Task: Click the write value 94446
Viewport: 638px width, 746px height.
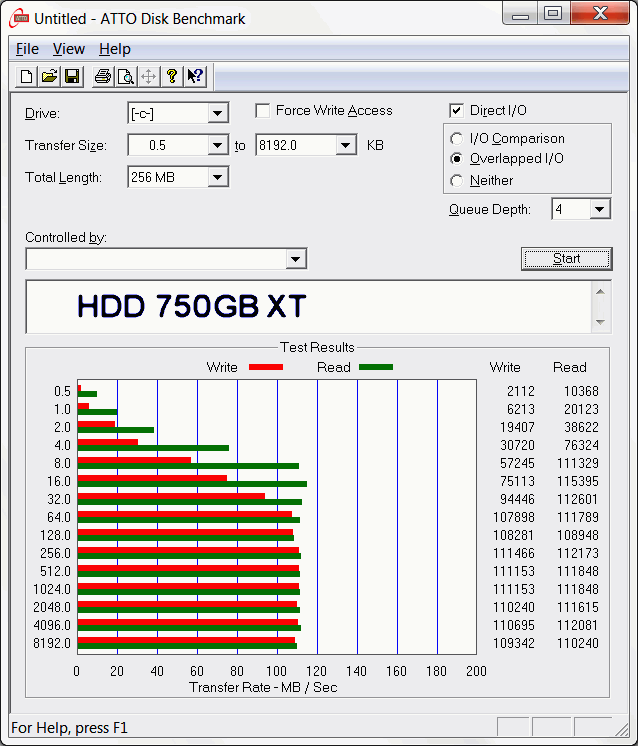Action: tap(517, 499)
